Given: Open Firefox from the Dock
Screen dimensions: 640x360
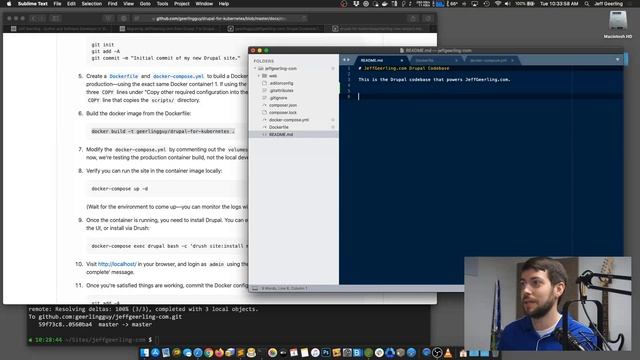Looking at the screenshot, I should click(x=219, y=353).
